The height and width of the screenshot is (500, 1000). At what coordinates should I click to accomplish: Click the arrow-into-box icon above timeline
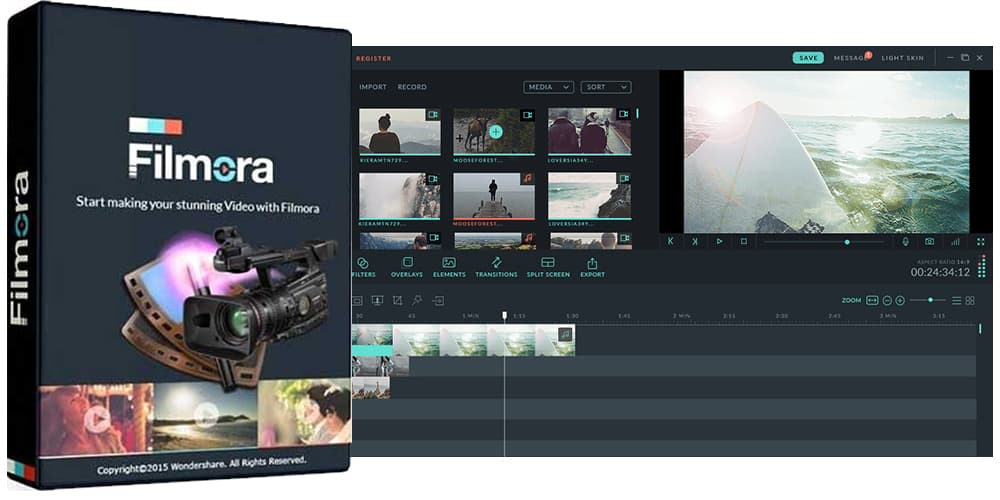pyautogui.click(x=438, y=300)
